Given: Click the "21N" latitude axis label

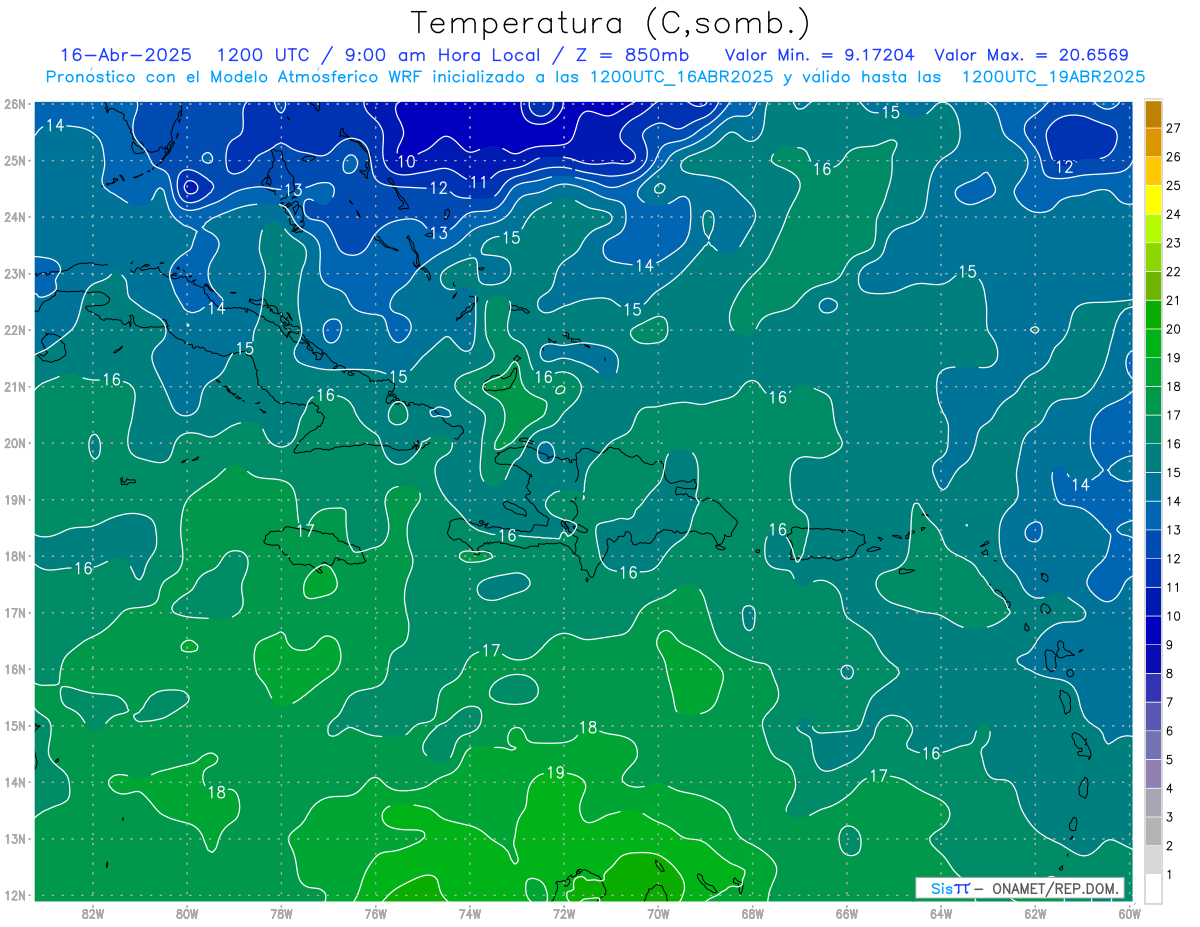Looking at the screenshot, I should [x=14, y=386].
